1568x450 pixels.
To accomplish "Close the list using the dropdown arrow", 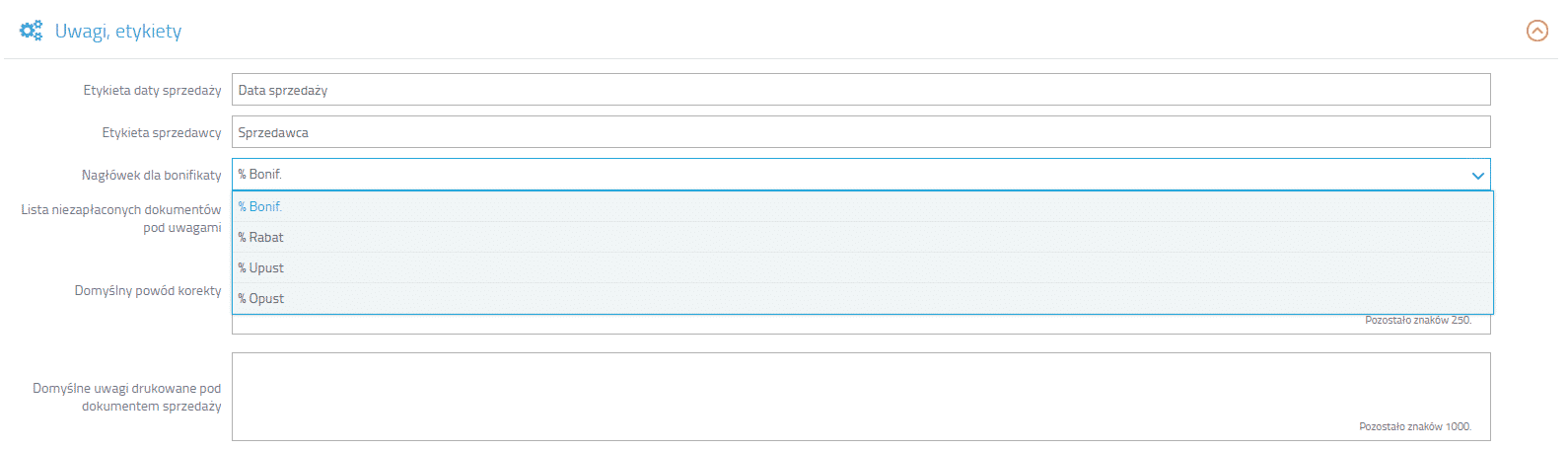I will pyautogui.click(x=1477, y=176).
